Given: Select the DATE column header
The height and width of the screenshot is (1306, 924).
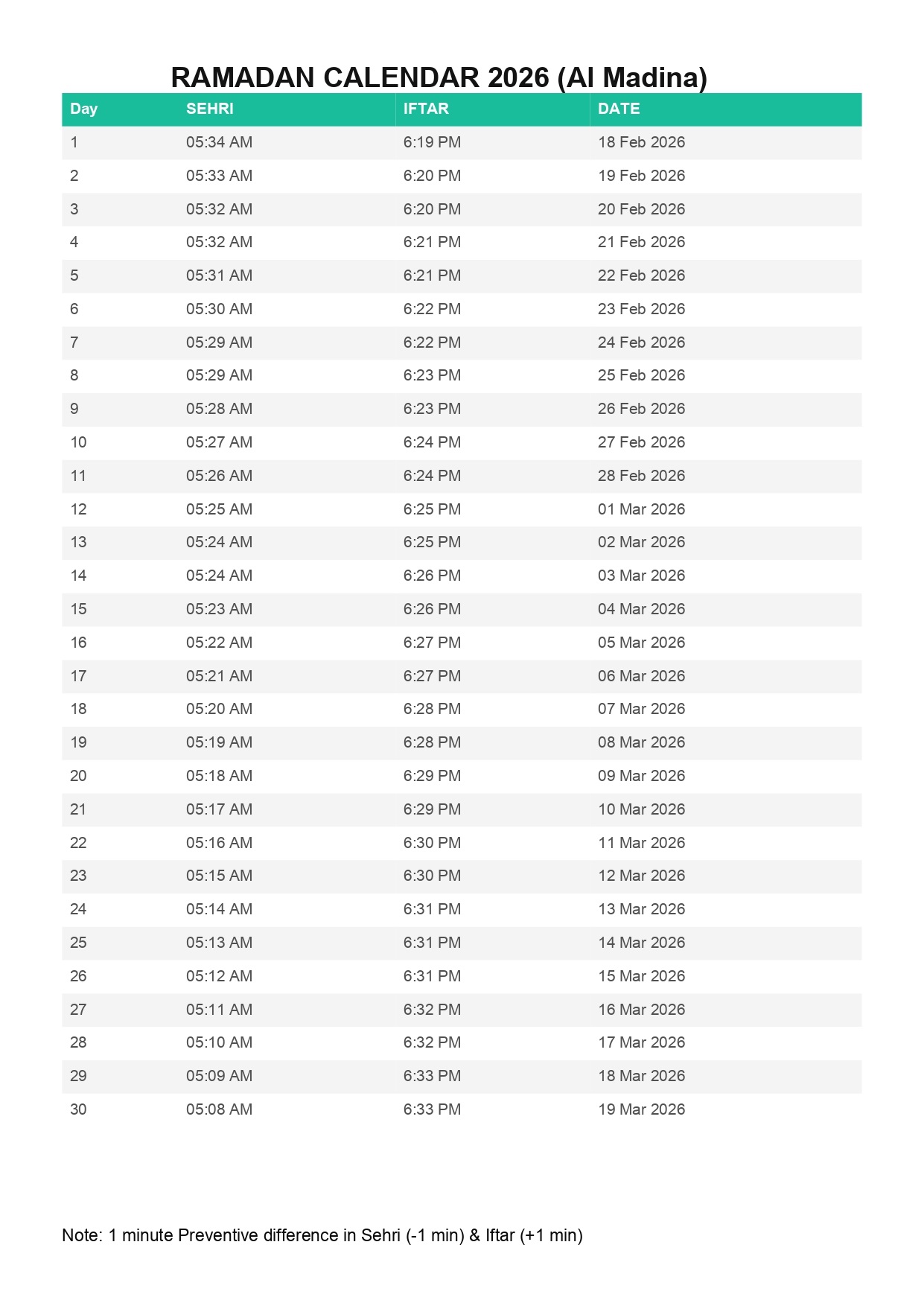Looking at the screenshot, I should (618, 109).
